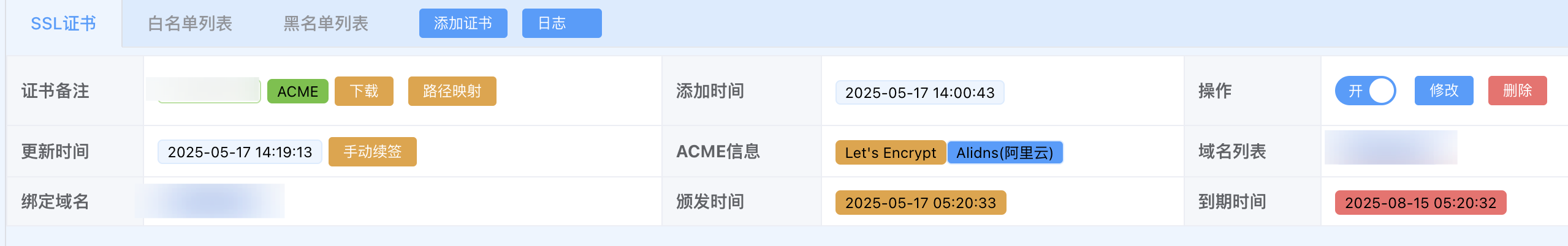Delete certificate with 删除 button
This screenshot has height=246, width=1568.
point(1518,91)
